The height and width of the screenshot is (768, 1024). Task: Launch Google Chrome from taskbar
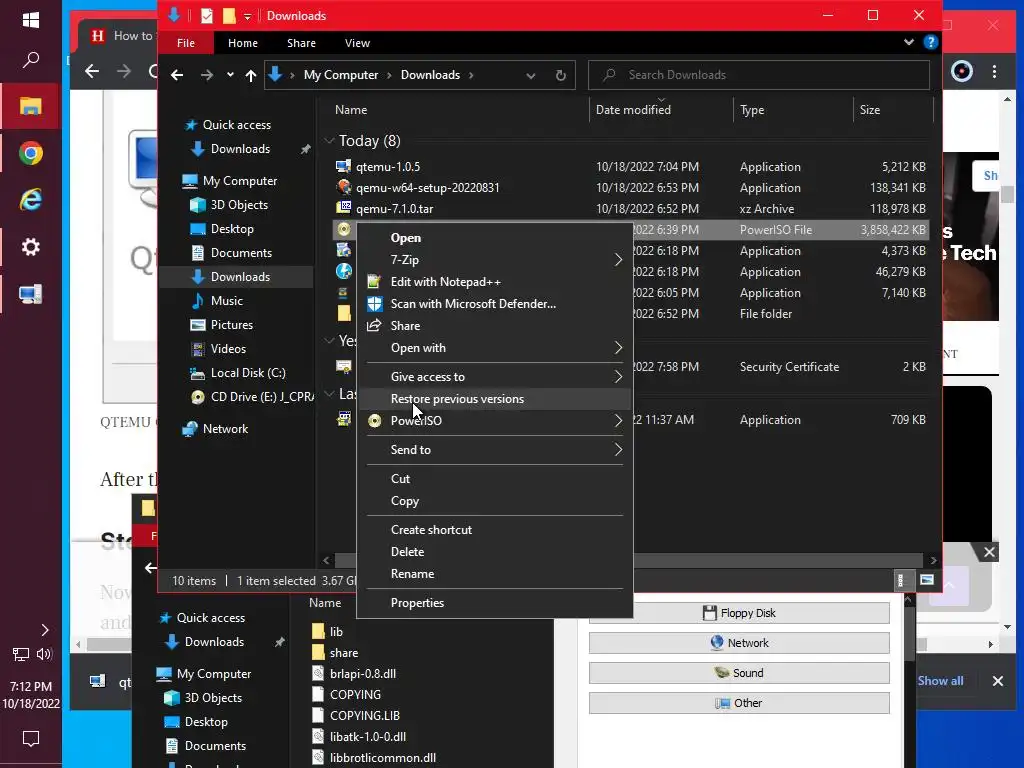point(31,153)
